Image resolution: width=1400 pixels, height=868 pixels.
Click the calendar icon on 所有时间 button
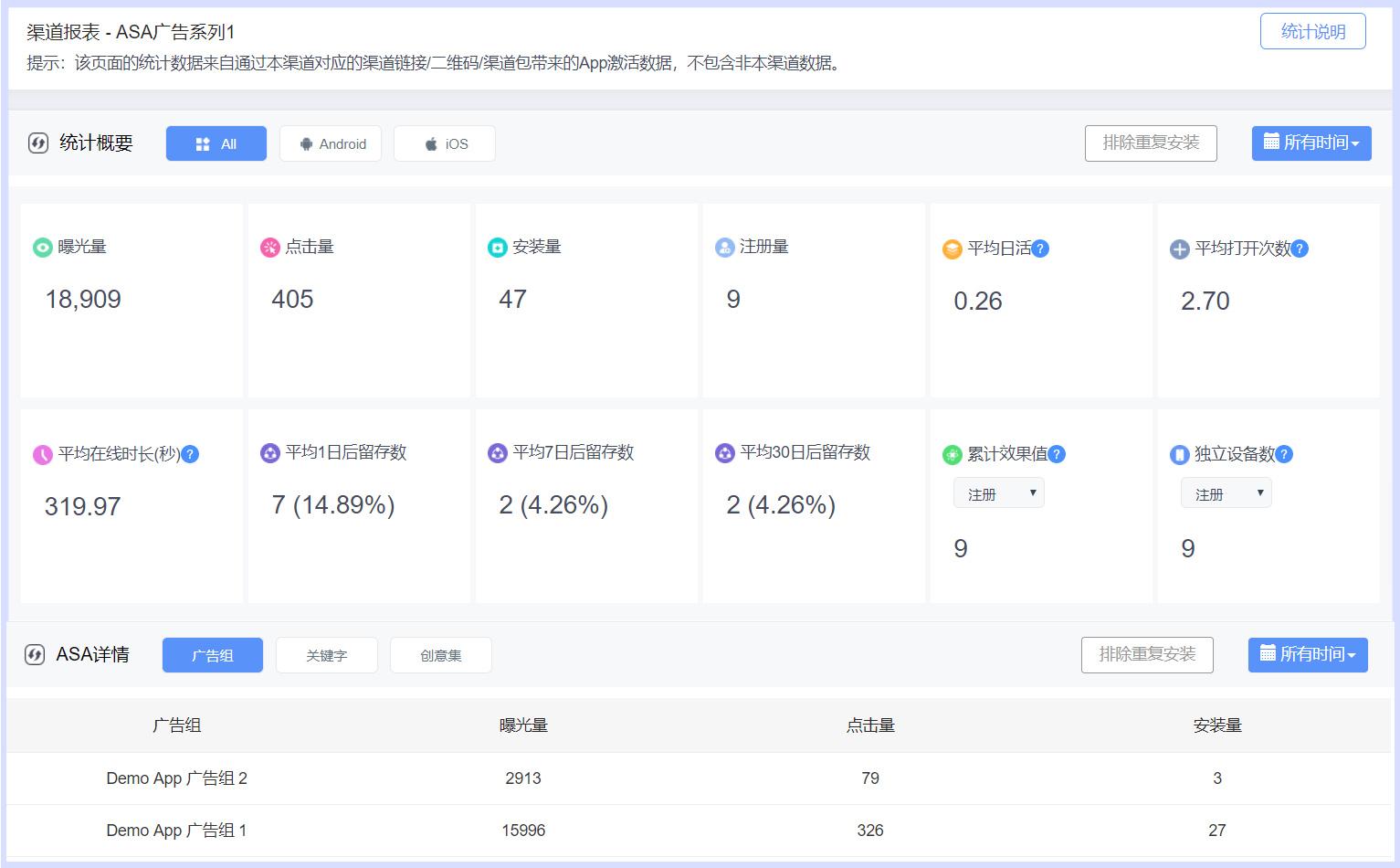1272,143
